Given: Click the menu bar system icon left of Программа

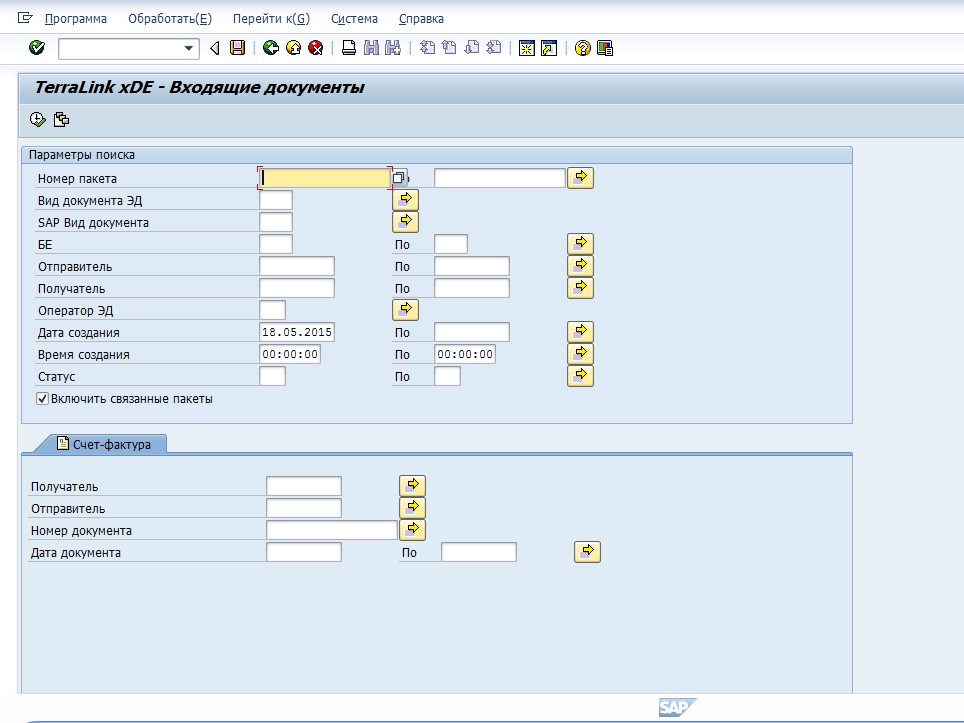Looking at the screenshot, I should tap(25, 18).
